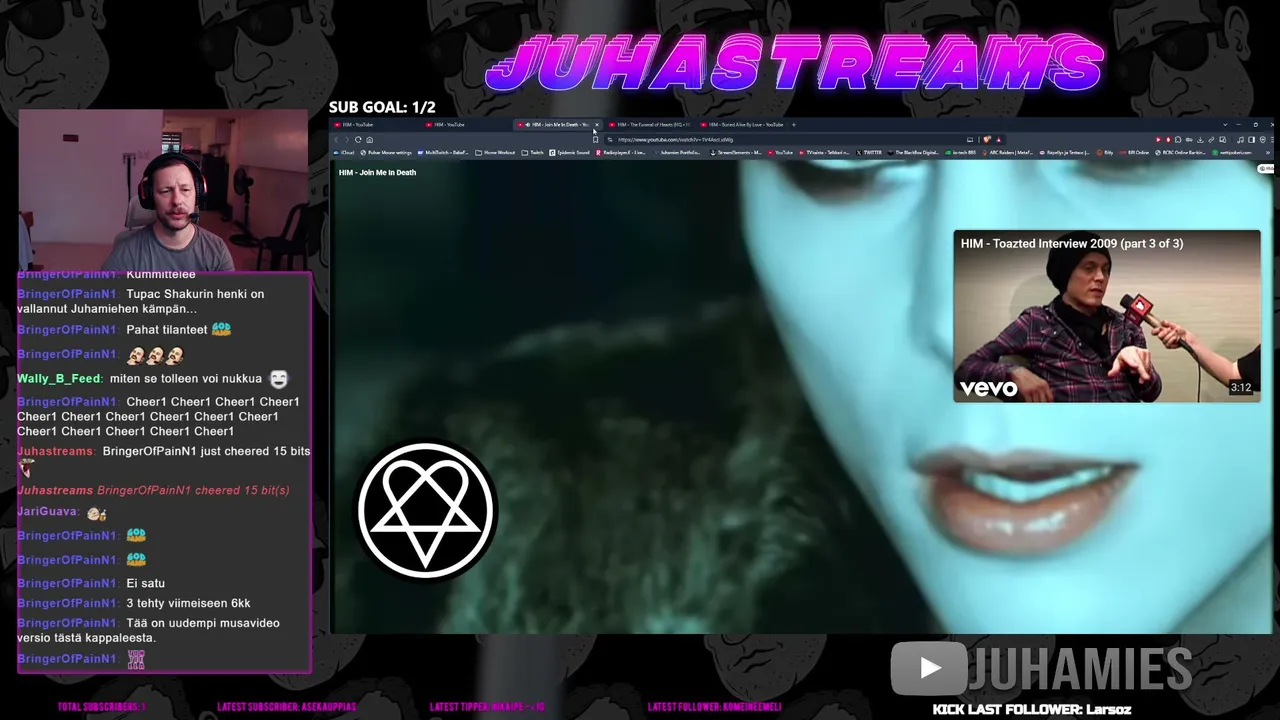Click the video title 'HIM - Join Me In Death'

(x=377, y=173)
